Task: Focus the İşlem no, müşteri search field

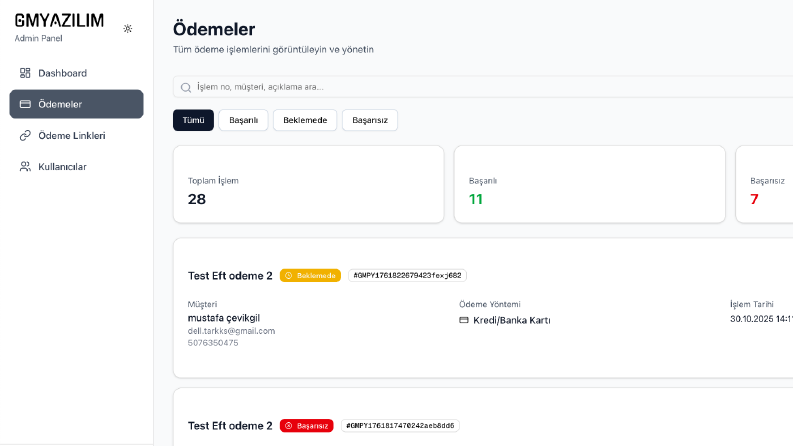Action: (x=483, y=87)
